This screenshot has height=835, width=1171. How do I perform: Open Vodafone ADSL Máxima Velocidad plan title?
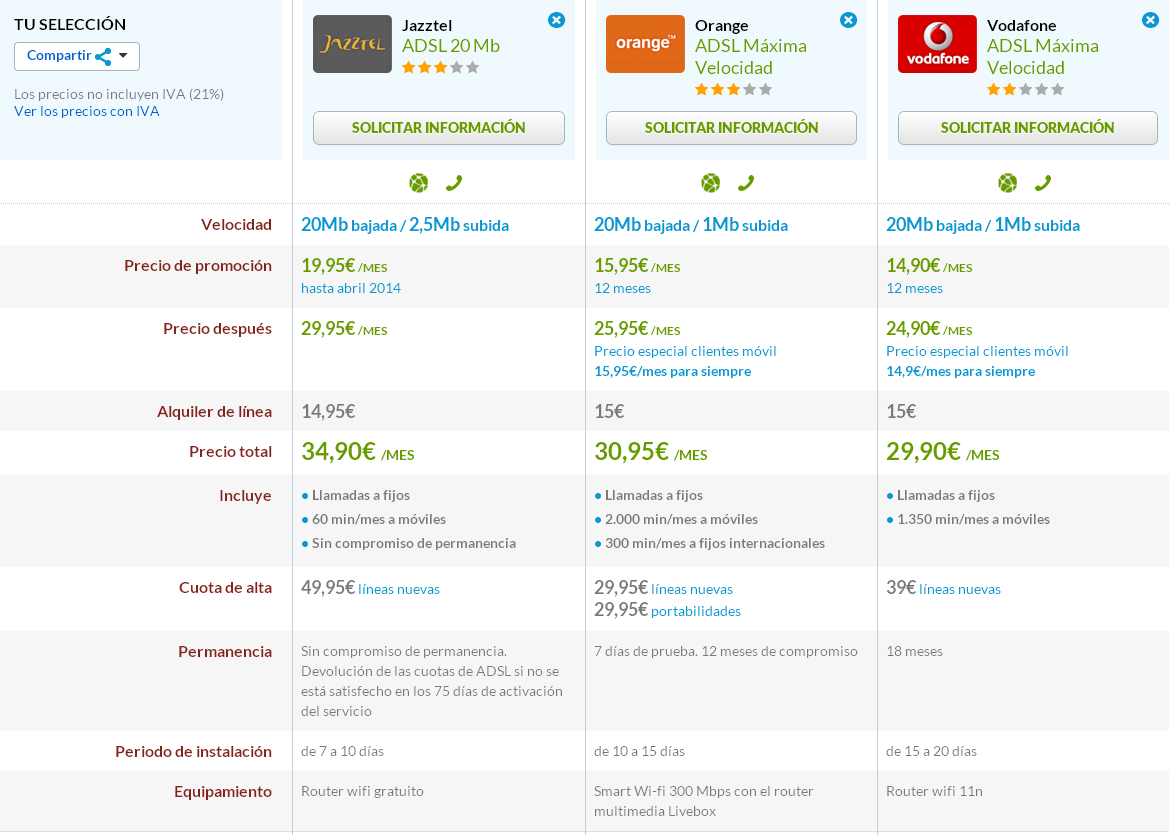pyautogui.click(x=1043, y=57)
